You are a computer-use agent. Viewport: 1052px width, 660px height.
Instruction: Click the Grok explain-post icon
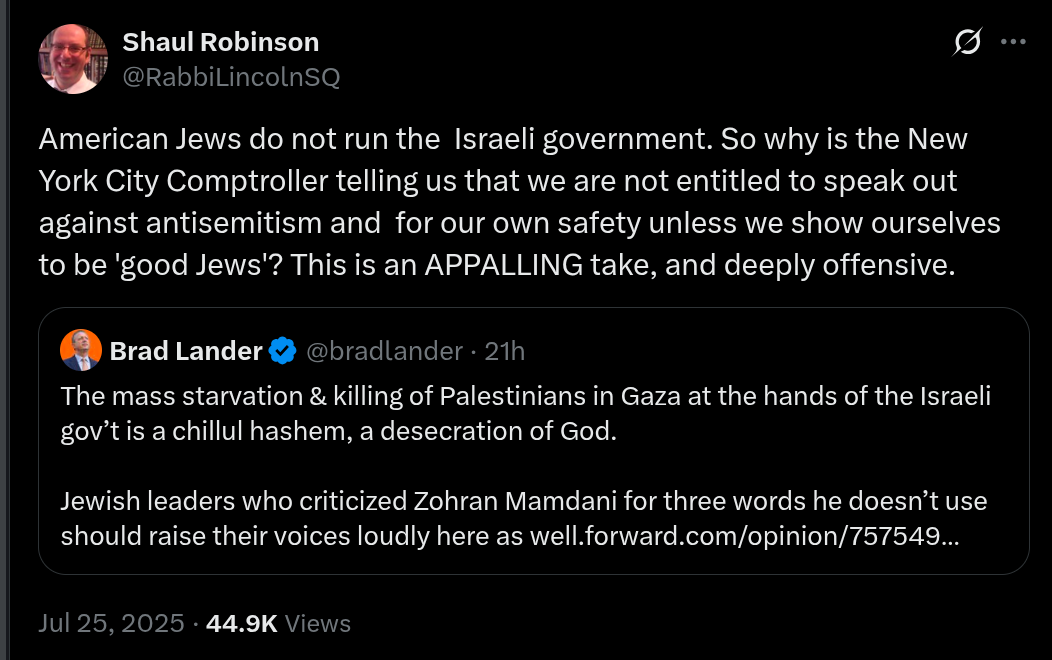click(967, 42)
